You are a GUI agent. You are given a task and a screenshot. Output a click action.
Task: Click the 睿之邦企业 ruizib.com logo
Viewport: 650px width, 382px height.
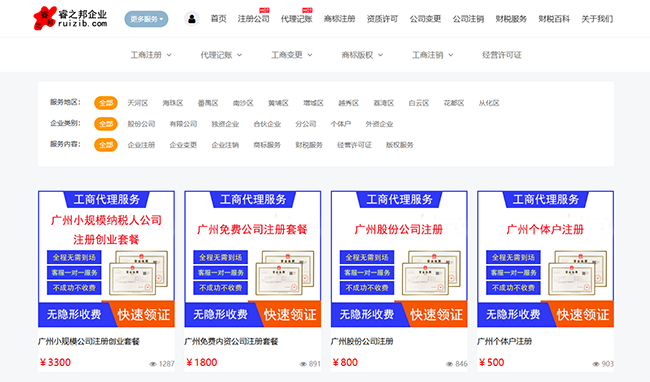[70, 18]
